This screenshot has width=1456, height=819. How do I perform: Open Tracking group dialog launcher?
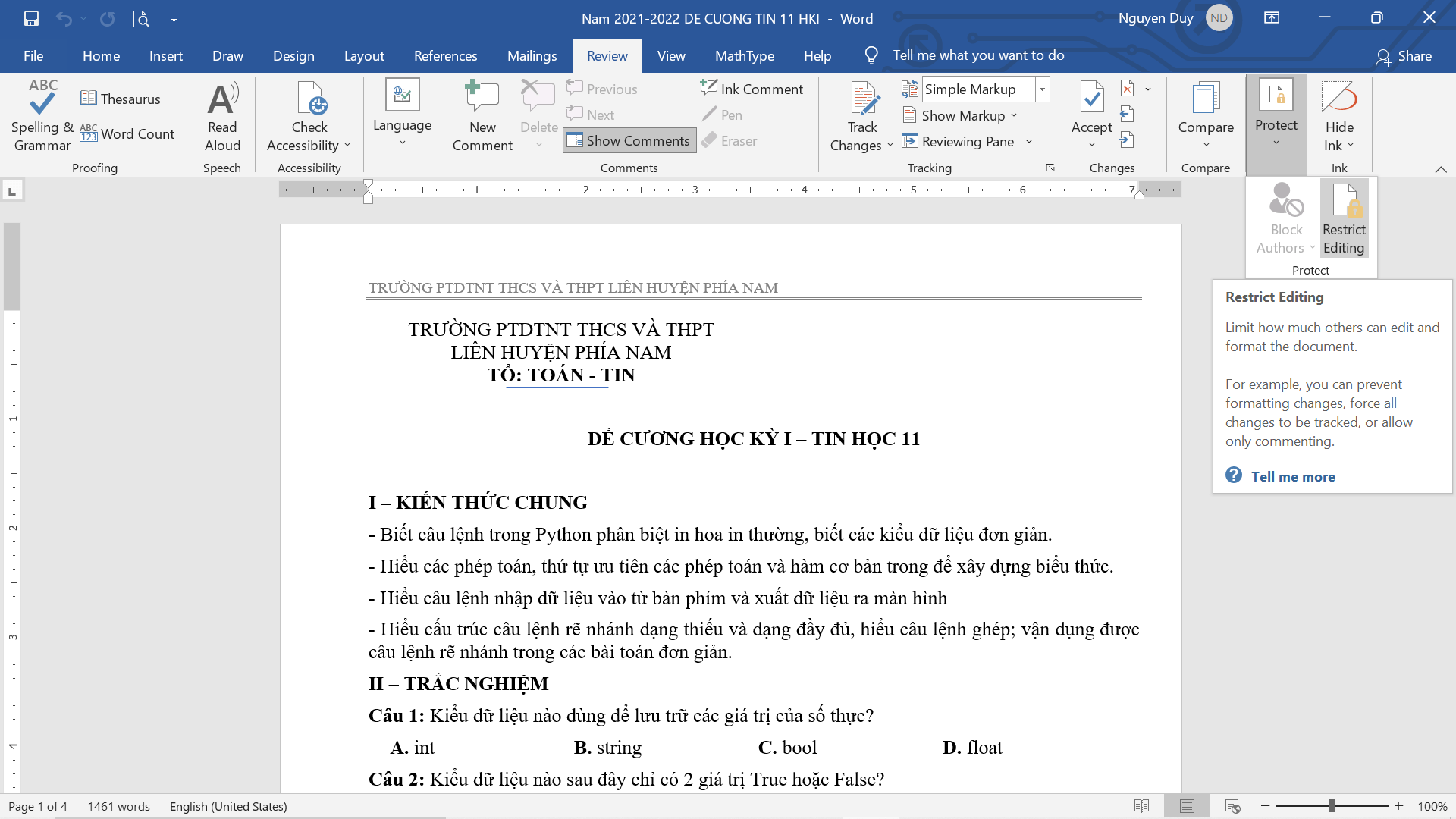pos(1050,168)
